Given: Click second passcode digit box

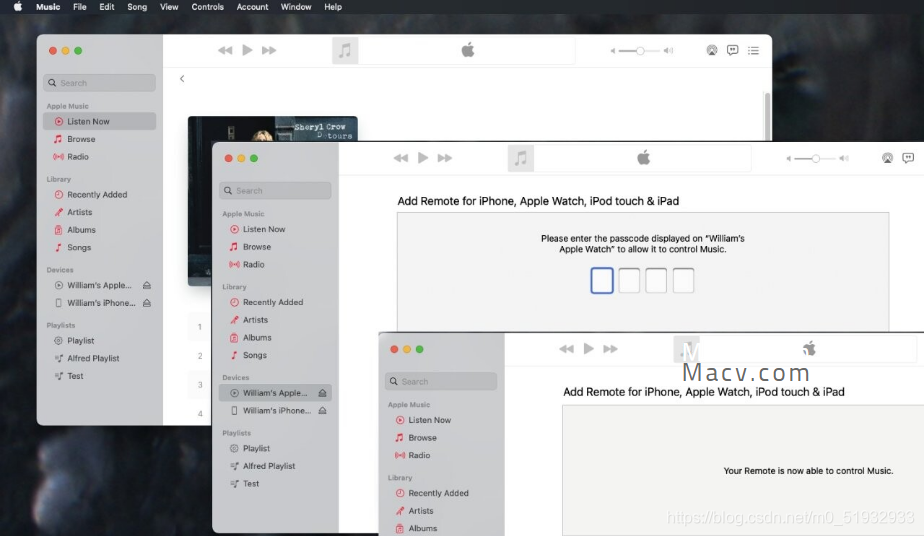Looking at the screenshot, I should (x=629, y=280).
